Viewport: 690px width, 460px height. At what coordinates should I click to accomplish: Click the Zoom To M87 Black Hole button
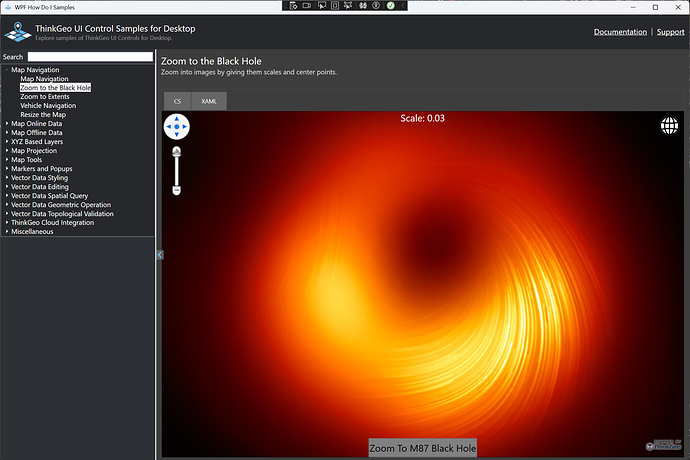click(422, 448)
